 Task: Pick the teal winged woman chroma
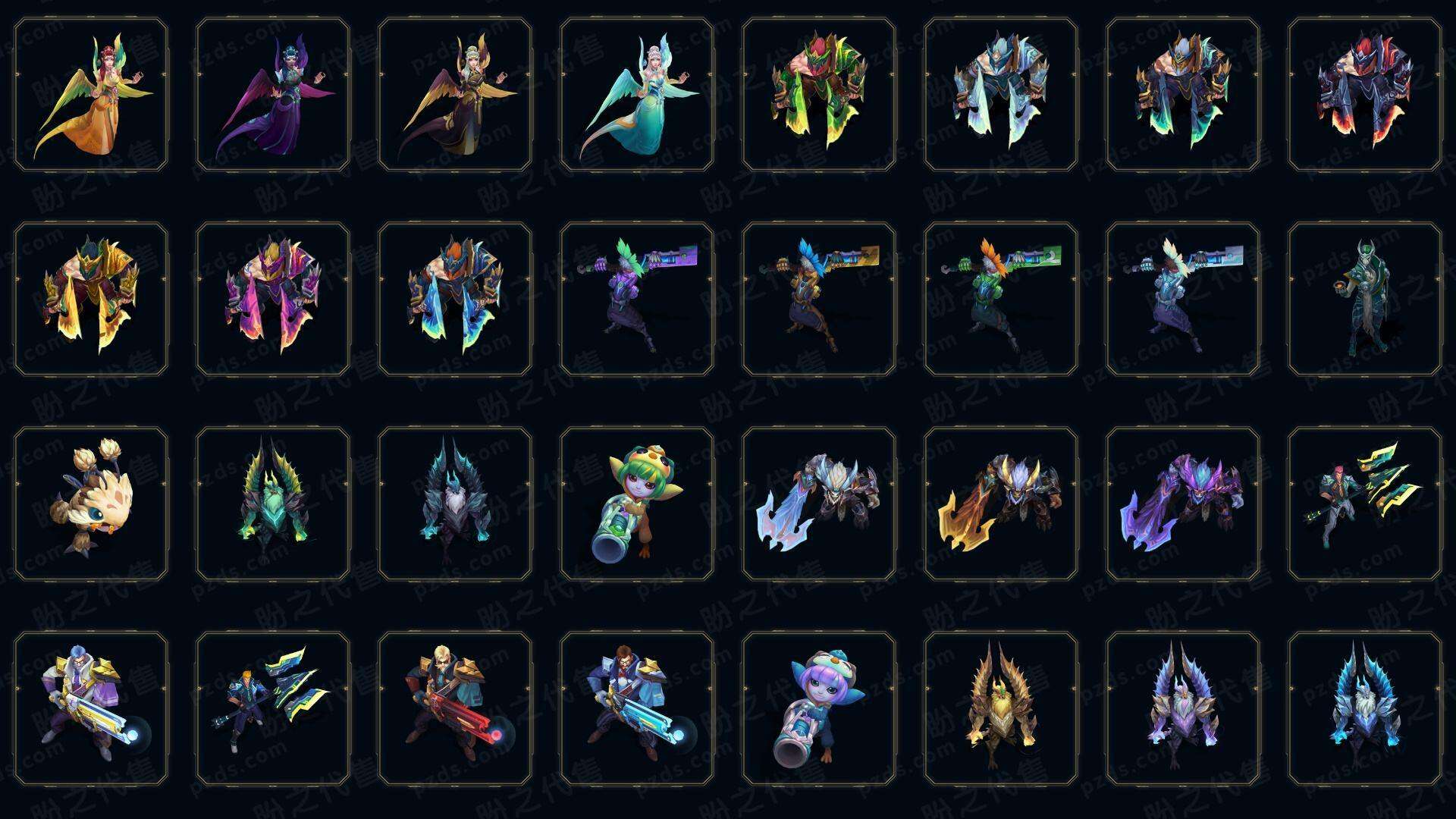[637, 95]
